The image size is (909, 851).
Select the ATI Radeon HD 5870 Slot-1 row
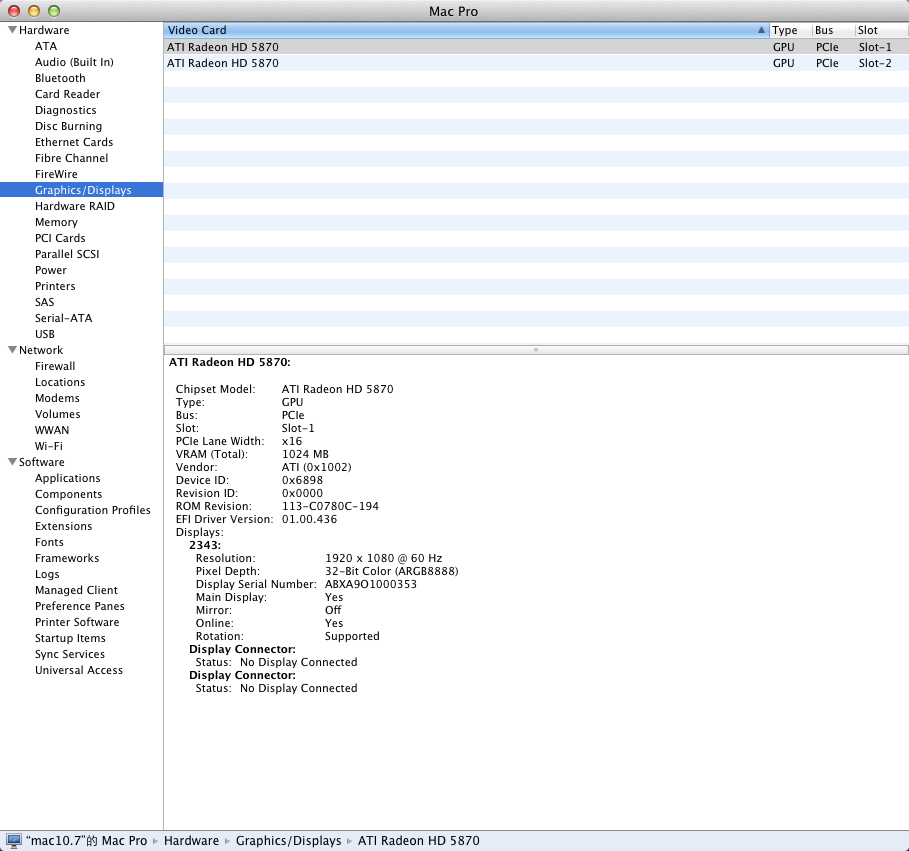(x=536, y=47)
